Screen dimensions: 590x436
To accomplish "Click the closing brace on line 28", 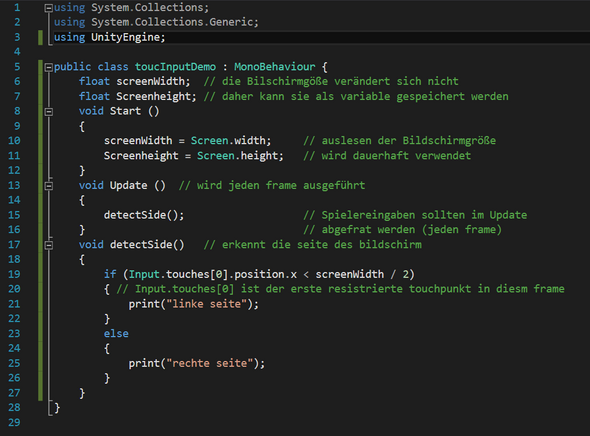I will (x=57, y=408).
